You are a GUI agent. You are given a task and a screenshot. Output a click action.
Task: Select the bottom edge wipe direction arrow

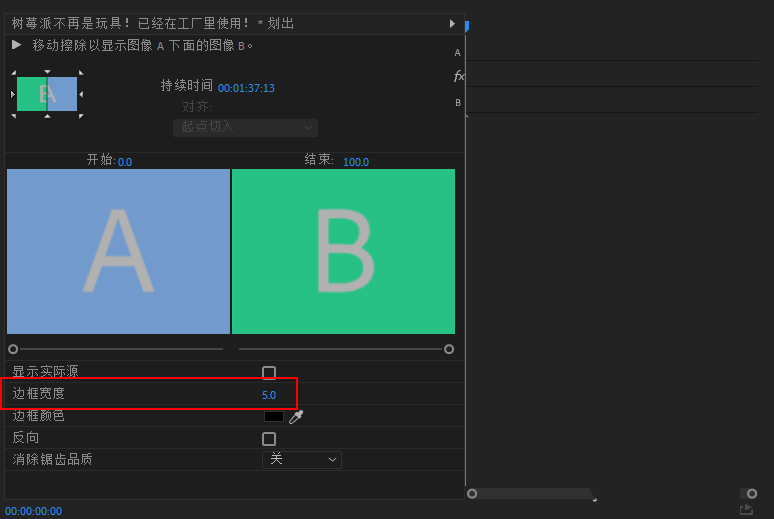point(47,116)
